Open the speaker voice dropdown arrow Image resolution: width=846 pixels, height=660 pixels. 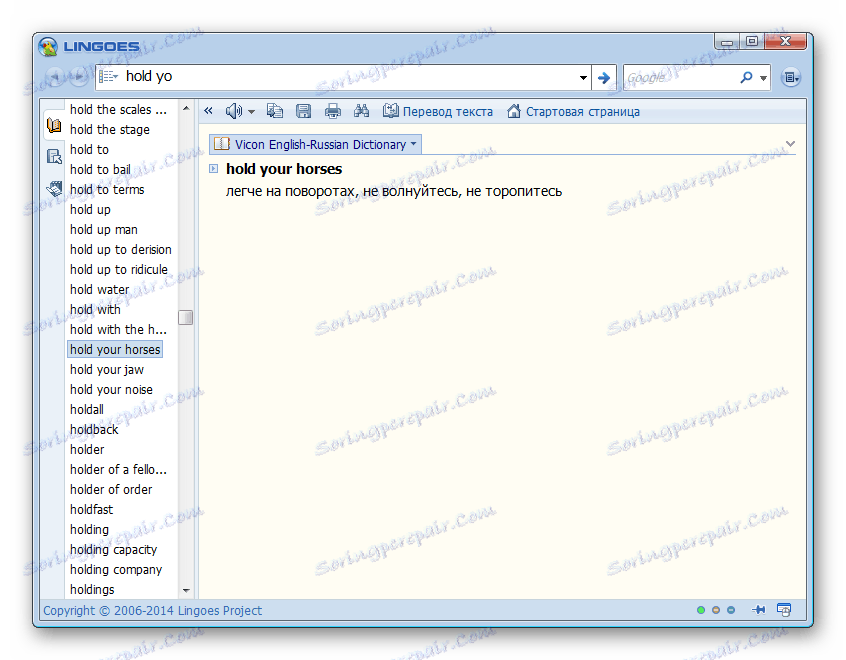pos(251,112)
